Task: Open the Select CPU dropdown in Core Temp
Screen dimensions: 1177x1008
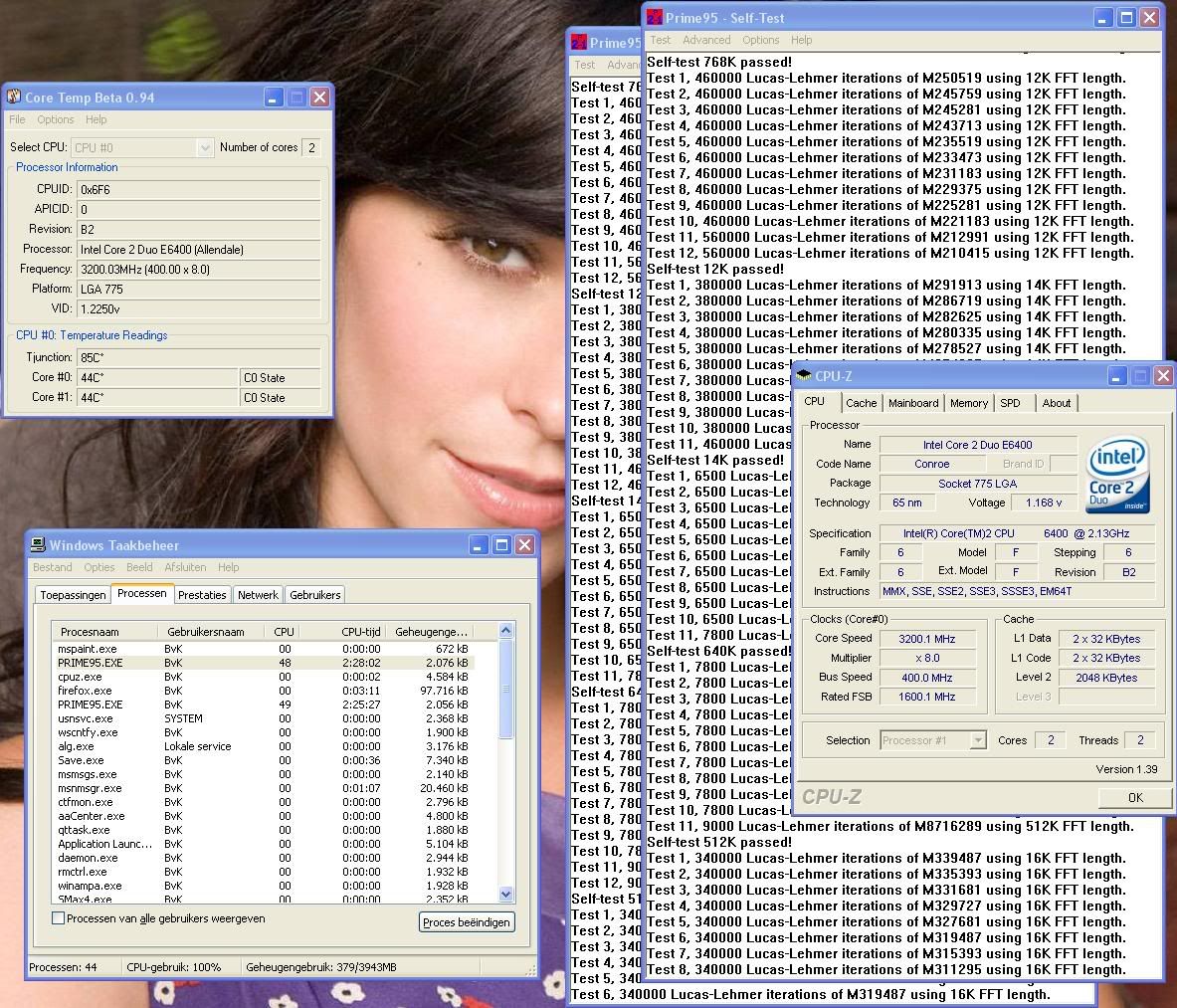Action: [x=205, y=147]
